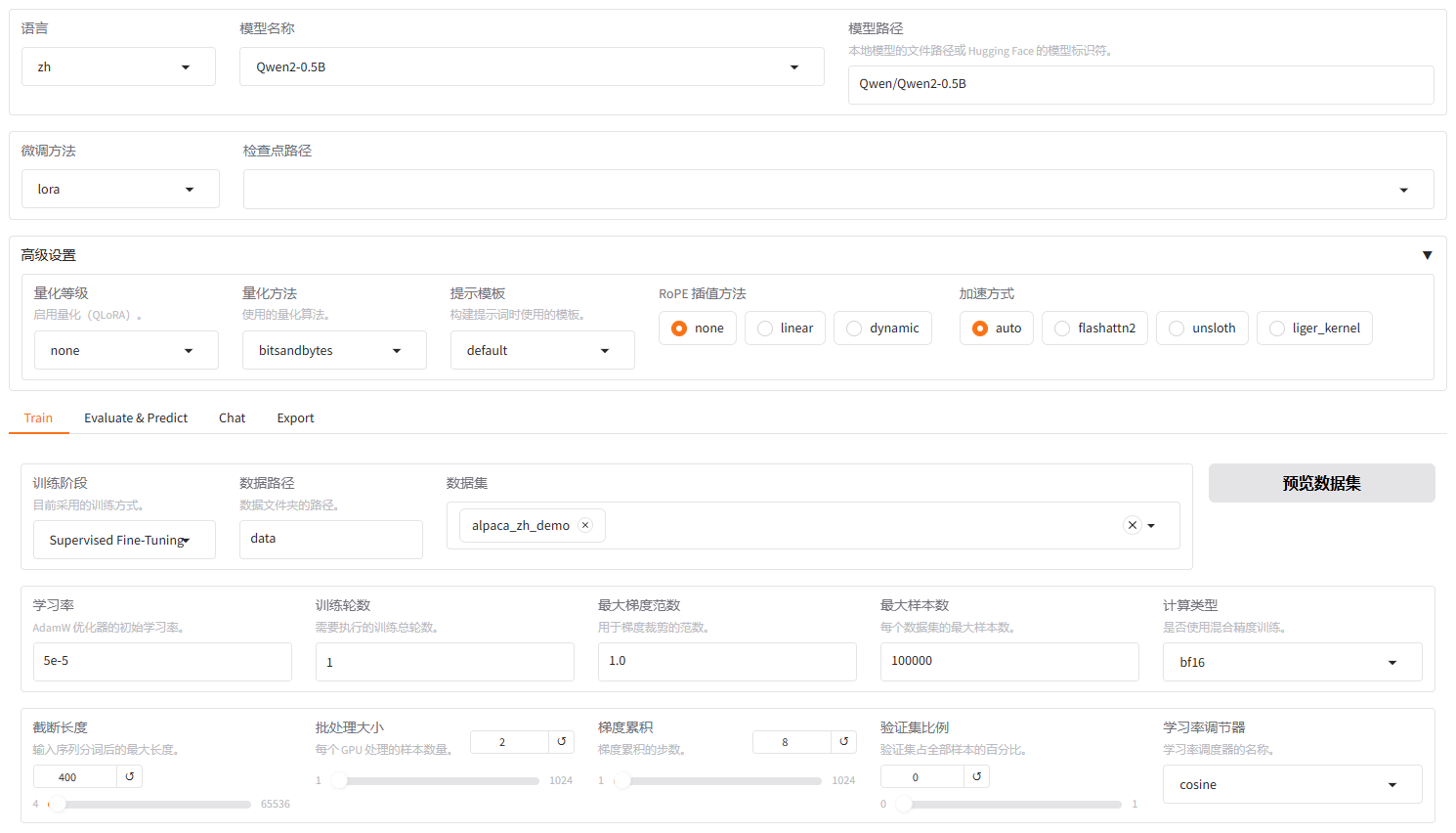
Task: Open the Evaluate & Predict tab
Action: pos(136,417)
